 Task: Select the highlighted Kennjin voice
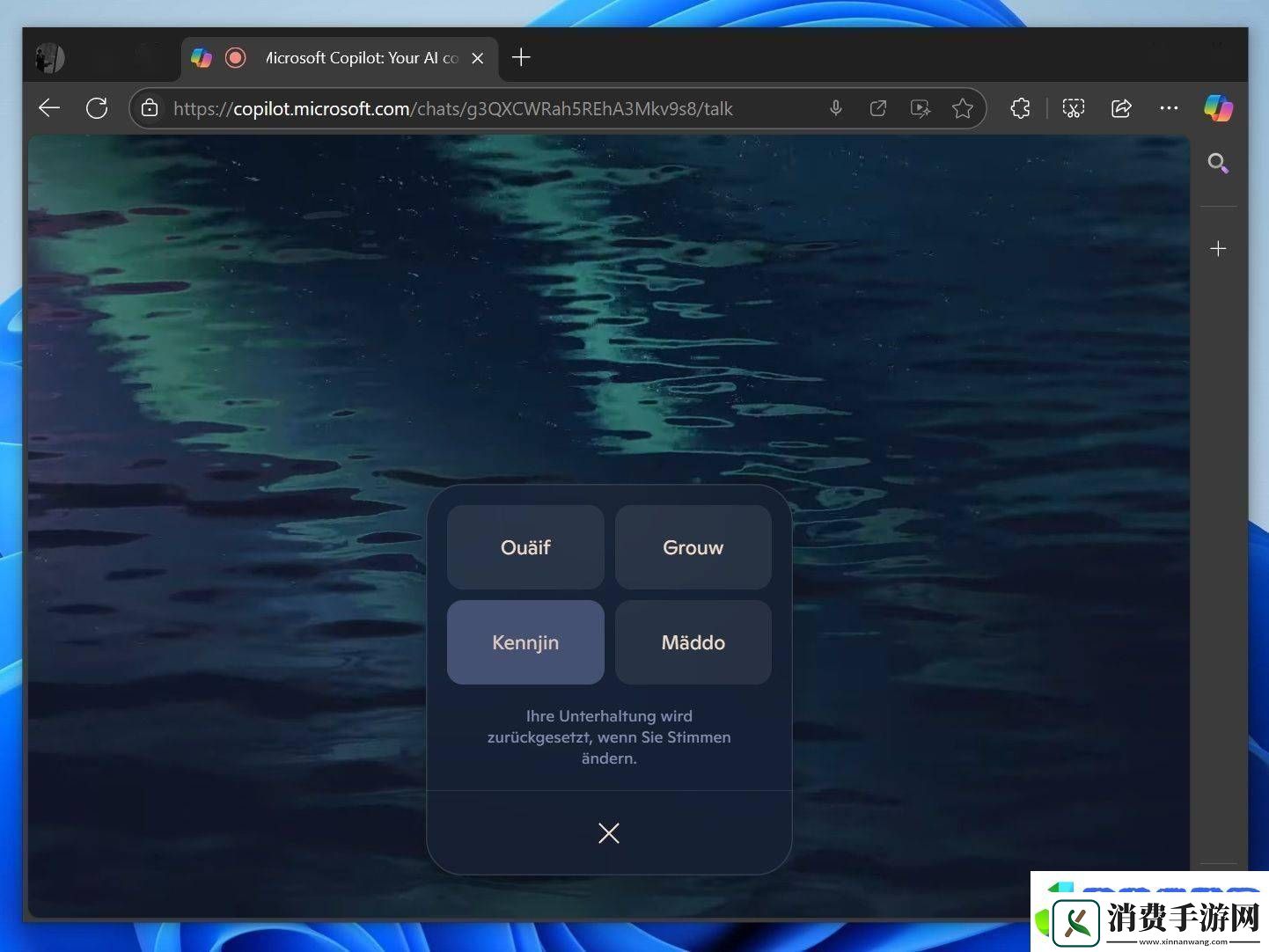(525, 642)
